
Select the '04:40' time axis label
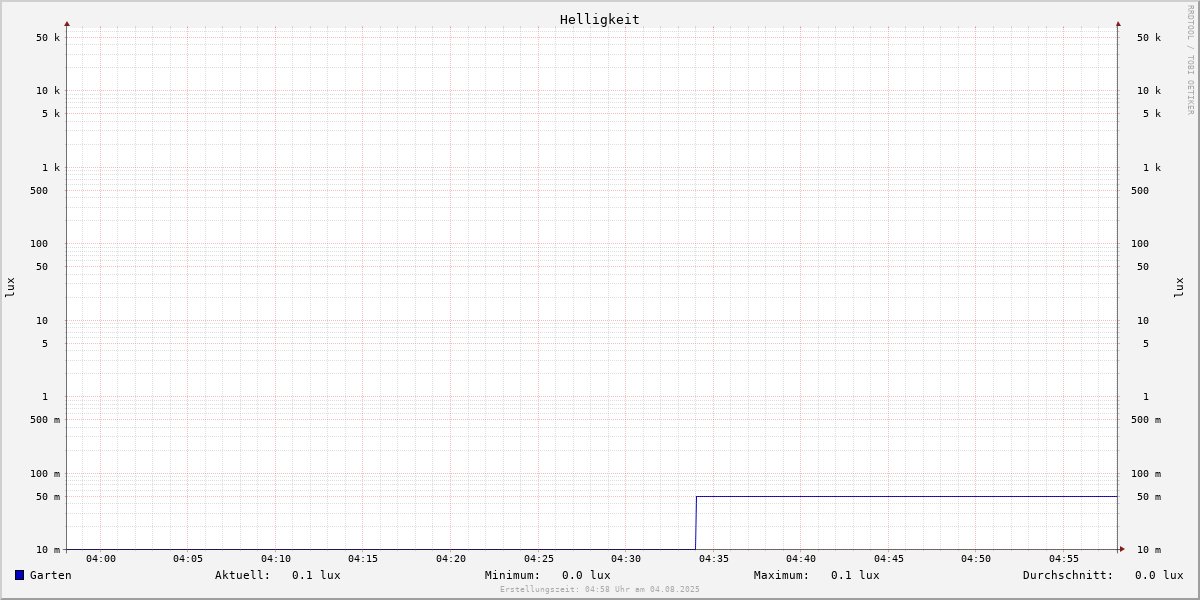[x=801, y=559]
